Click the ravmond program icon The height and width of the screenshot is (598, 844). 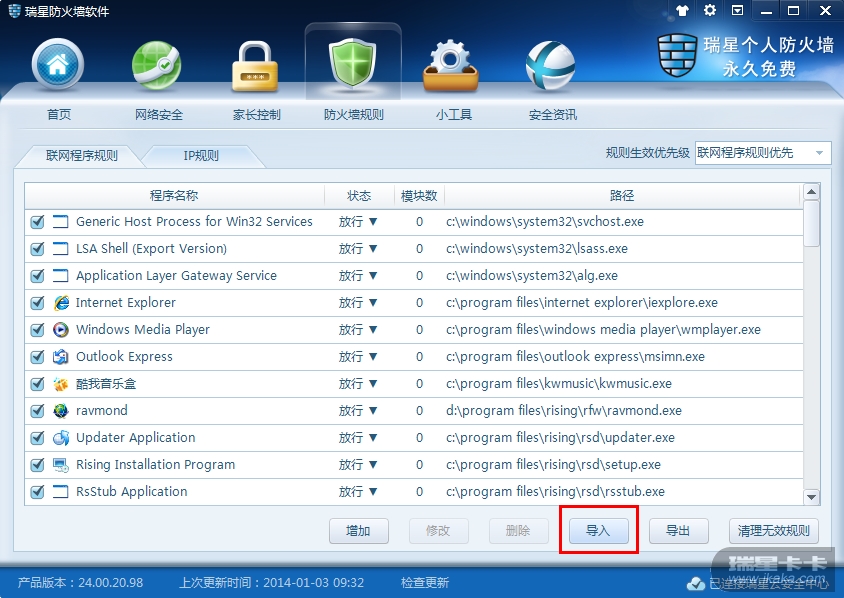click(x=61, y=411)
